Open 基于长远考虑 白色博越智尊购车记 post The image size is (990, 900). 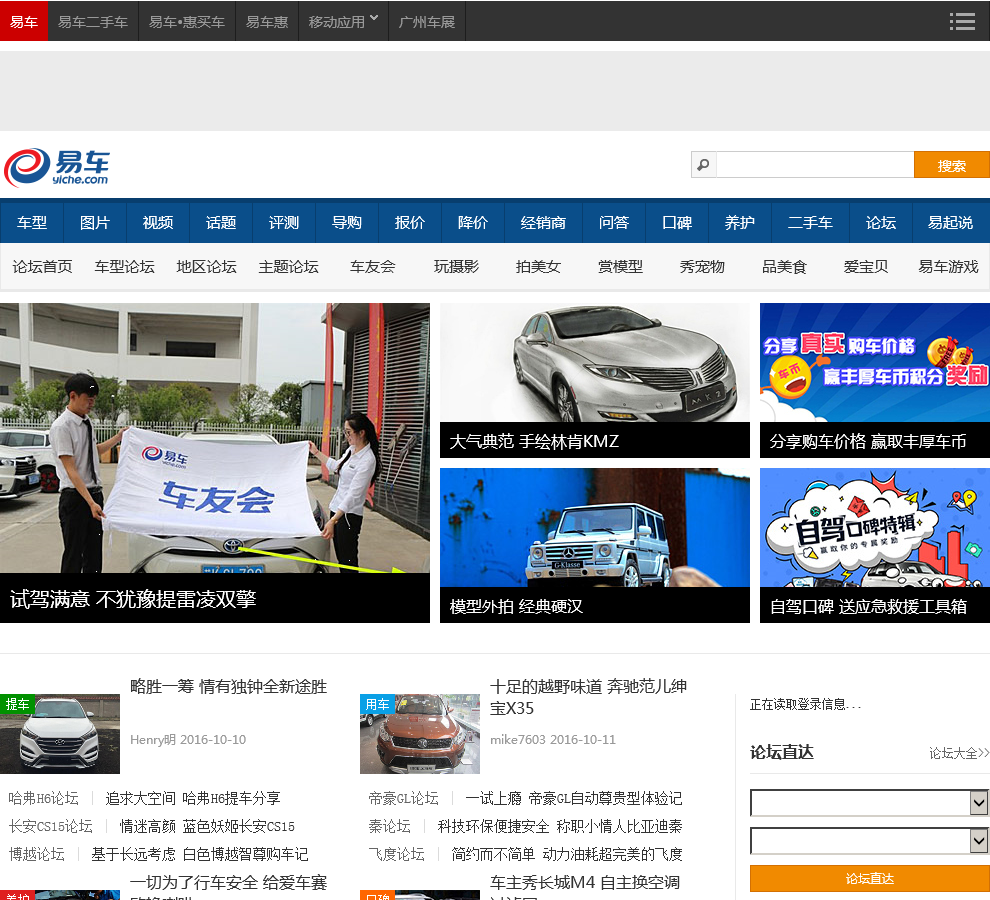200,855
